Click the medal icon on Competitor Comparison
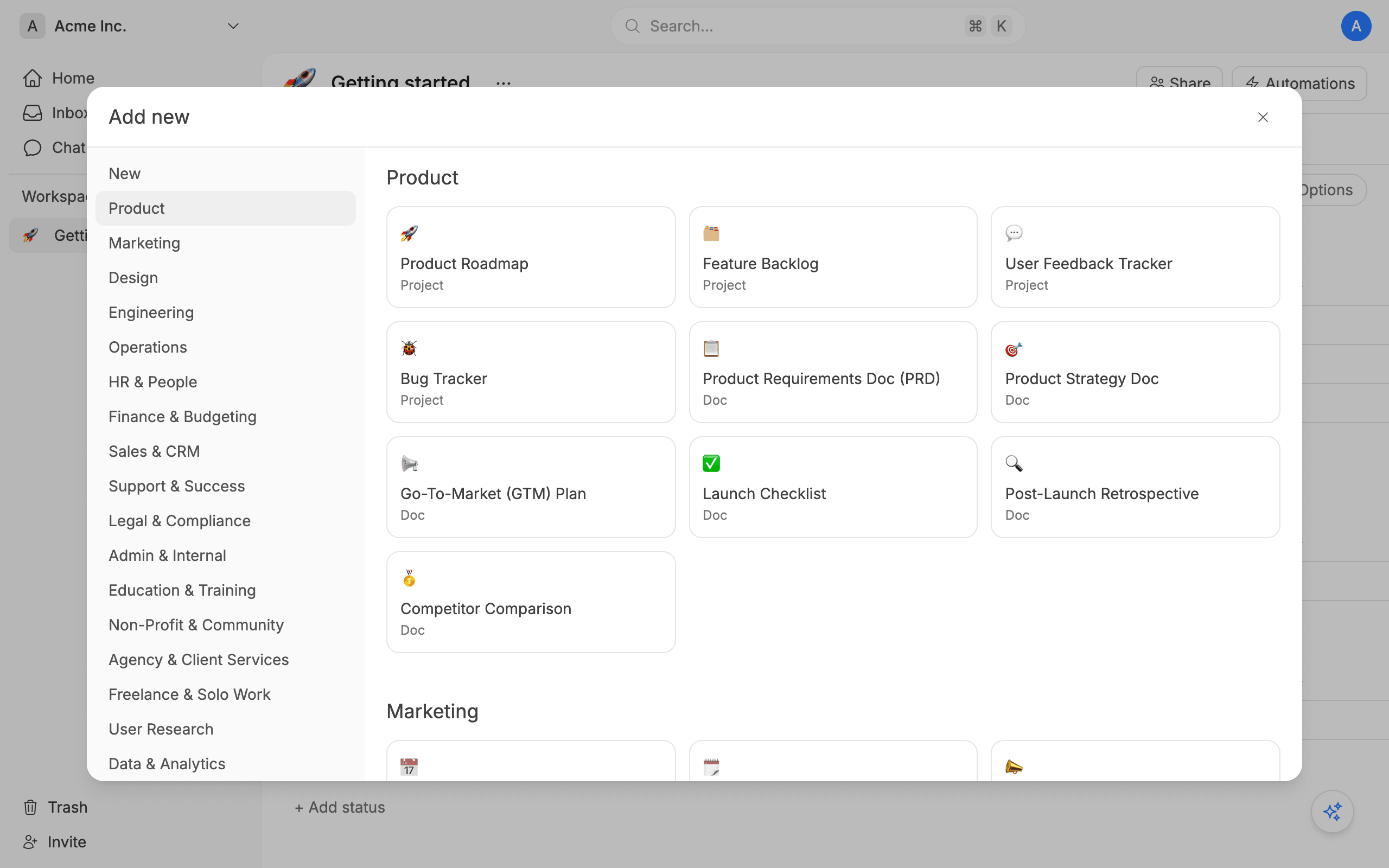This screenshot has width=1389, height=868. point(409,578)
